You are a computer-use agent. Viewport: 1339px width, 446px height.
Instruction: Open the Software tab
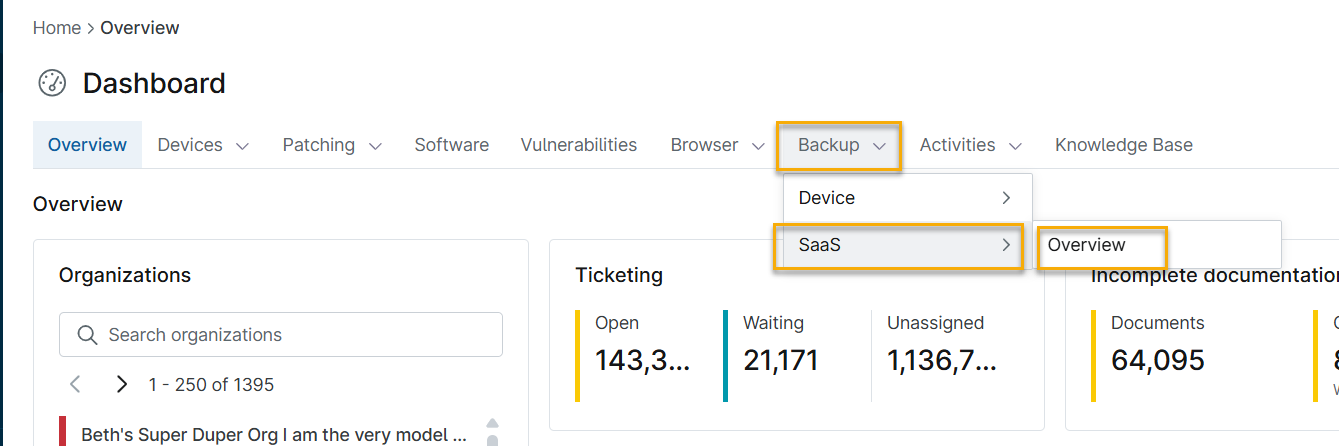point(451,146)
